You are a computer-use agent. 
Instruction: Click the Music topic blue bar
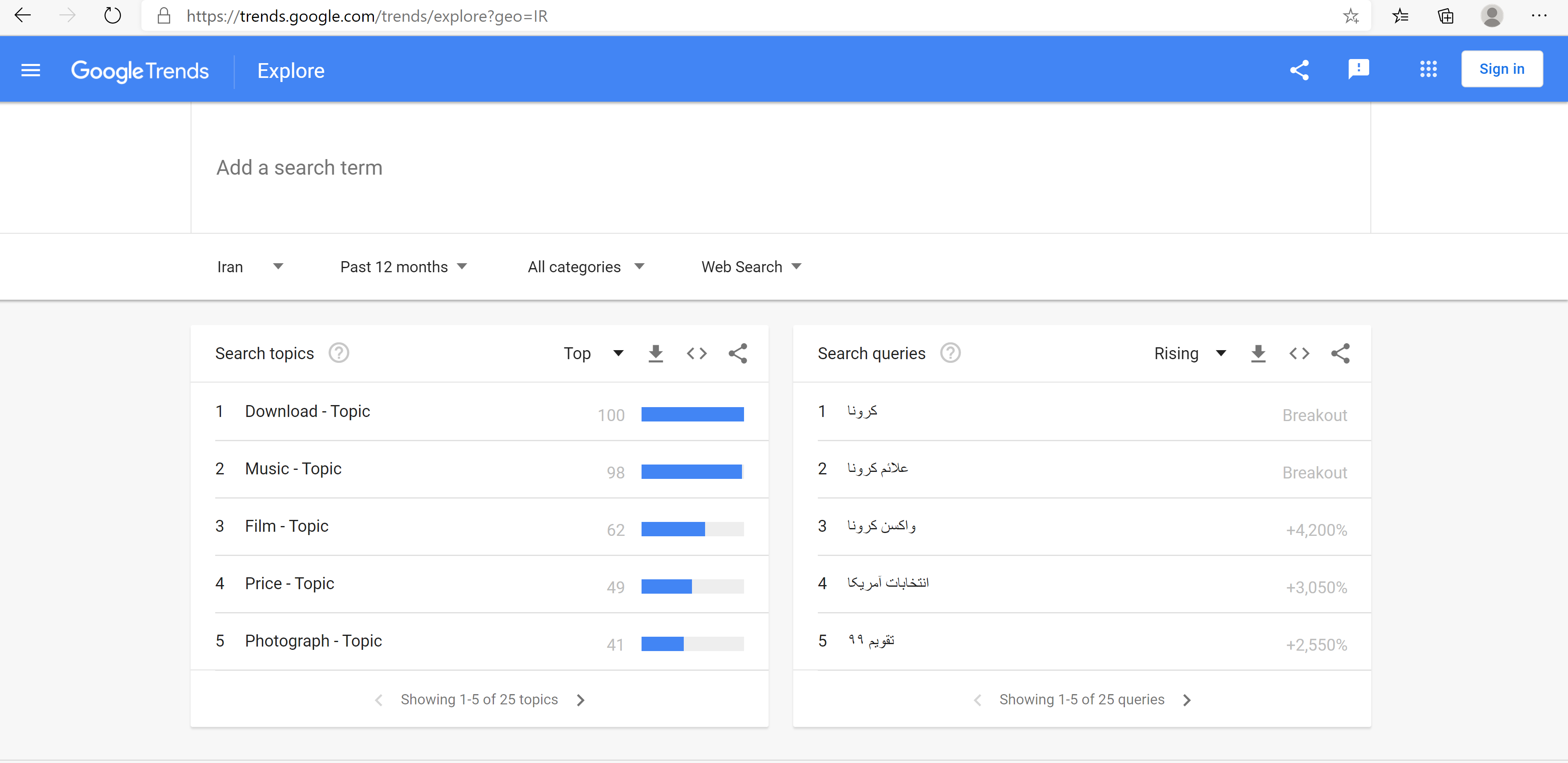(692, 472)
